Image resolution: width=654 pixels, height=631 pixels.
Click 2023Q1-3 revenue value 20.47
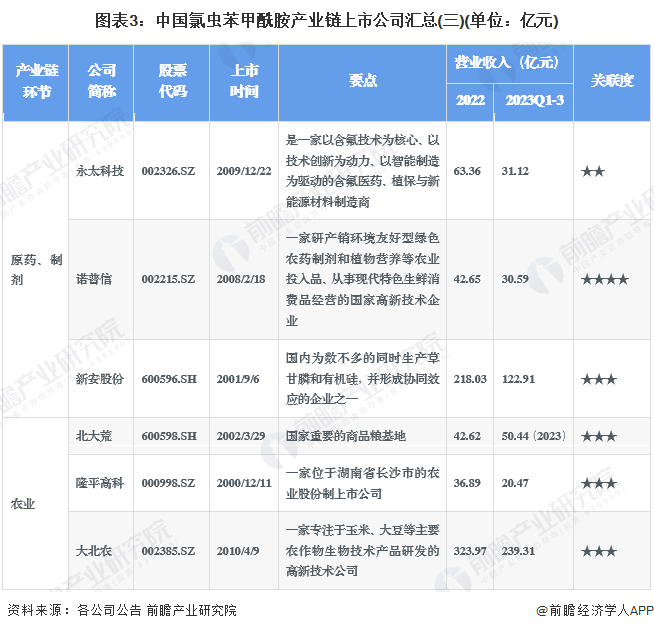pos(515,483)
